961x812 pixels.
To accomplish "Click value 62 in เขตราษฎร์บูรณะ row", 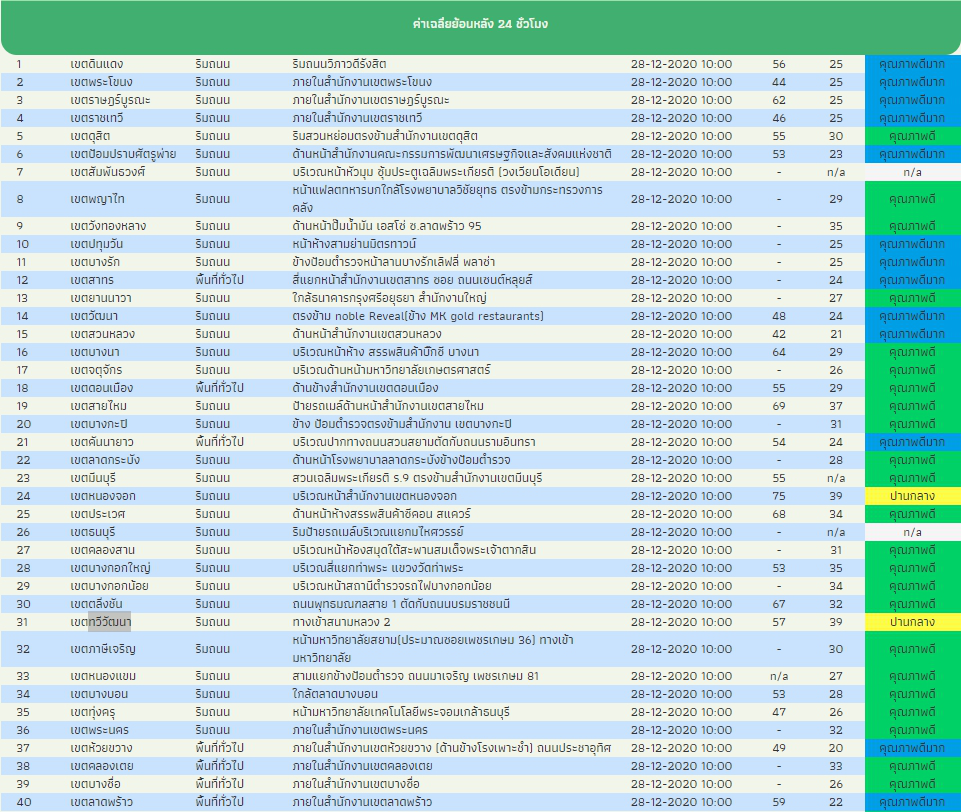I will coord(778,100).
